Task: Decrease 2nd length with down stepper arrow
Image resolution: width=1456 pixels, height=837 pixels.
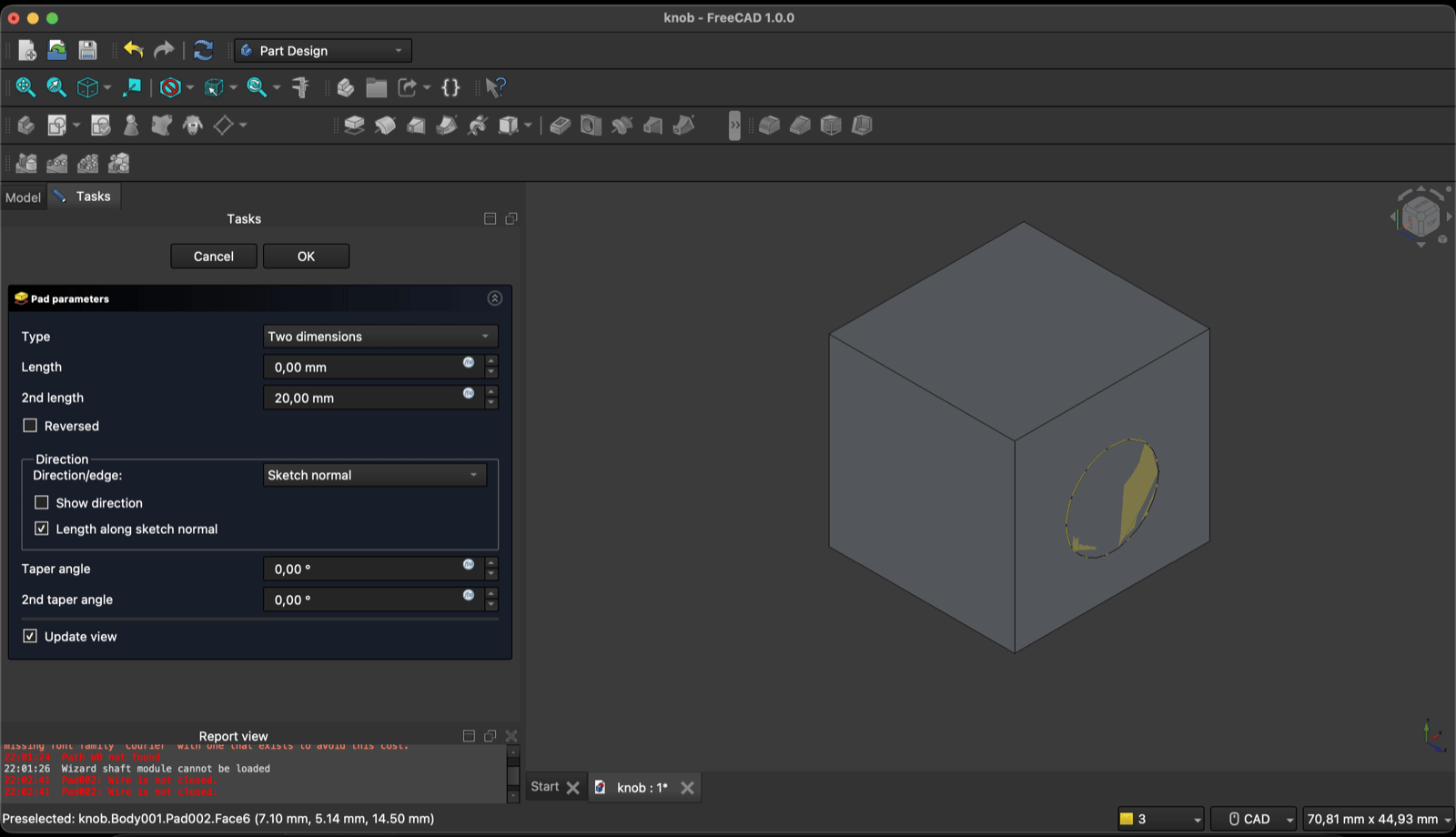Action: 491,403
